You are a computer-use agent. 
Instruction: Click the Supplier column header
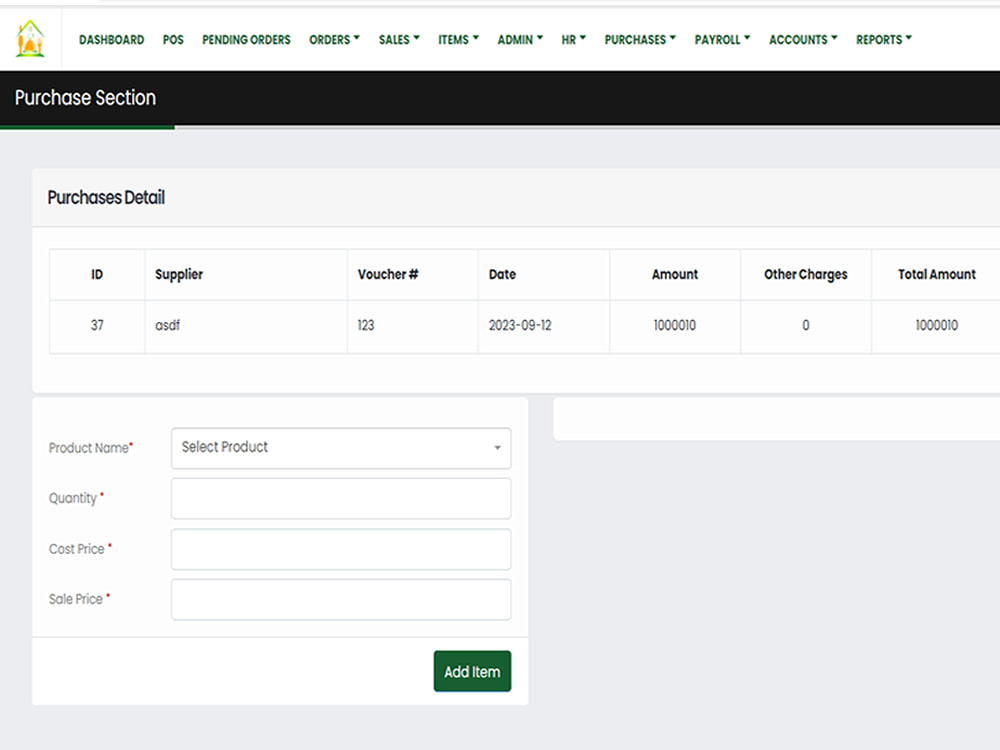click(246, 274)
